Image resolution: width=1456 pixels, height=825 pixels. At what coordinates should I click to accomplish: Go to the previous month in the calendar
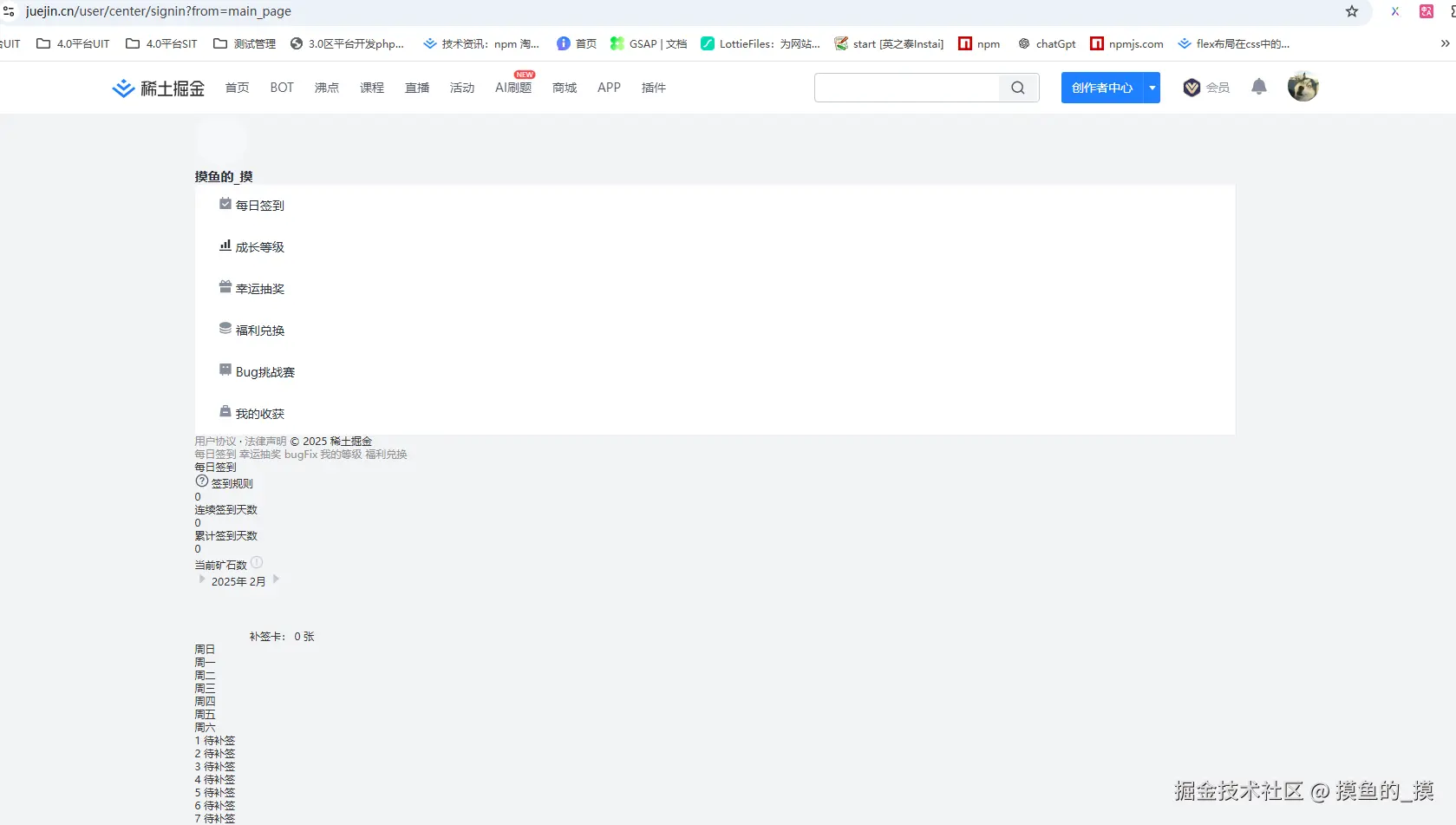click(202, 579)
